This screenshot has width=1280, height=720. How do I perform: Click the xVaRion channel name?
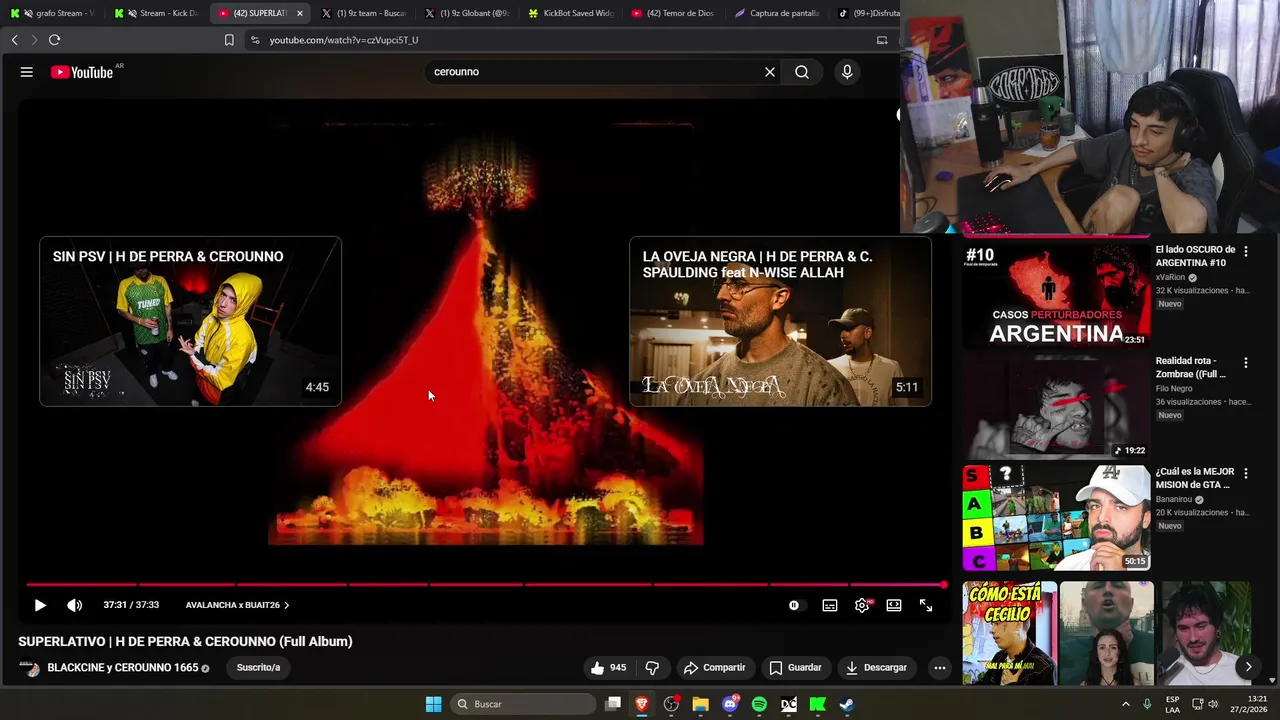(1169, 277)
